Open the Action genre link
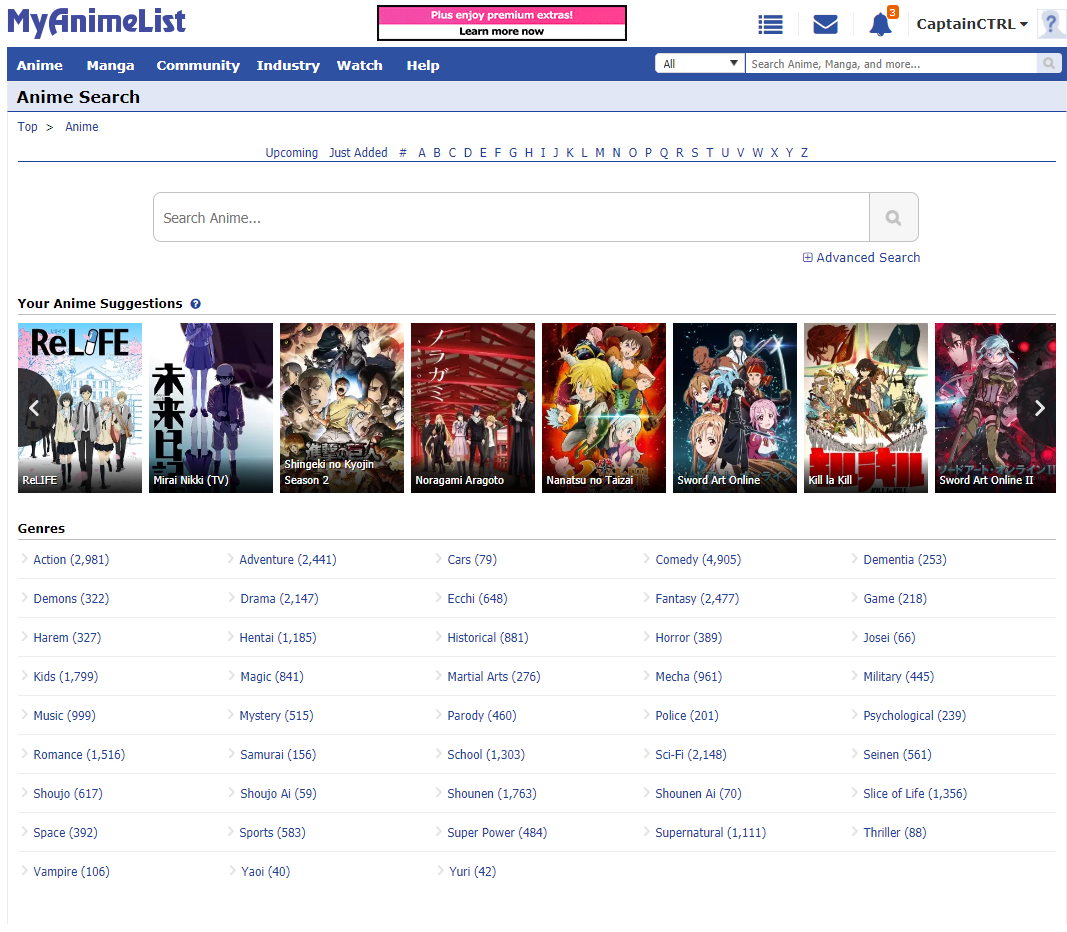The height and width of the screenshot is (932, 1067). click(x=70, y=560)
